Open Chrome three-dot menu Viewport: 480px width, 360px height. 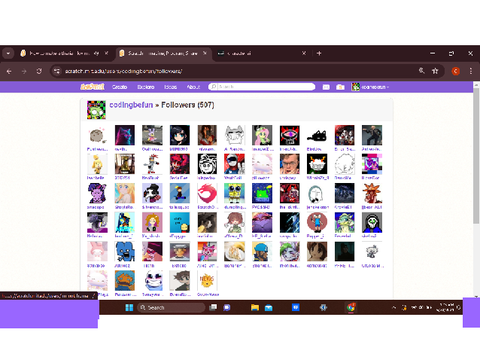pos(471,71)
